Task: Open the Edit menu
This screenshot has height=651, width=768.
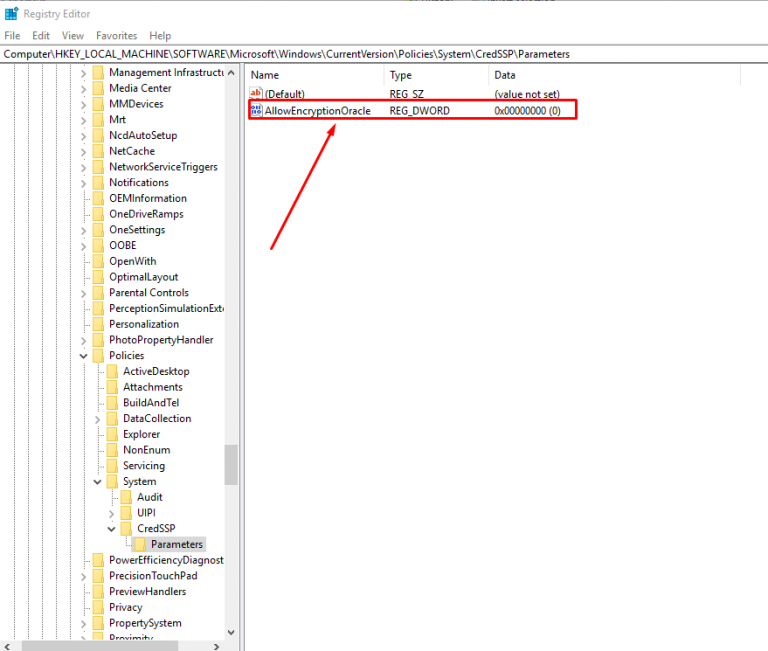Action: click(x=41, y=35)
